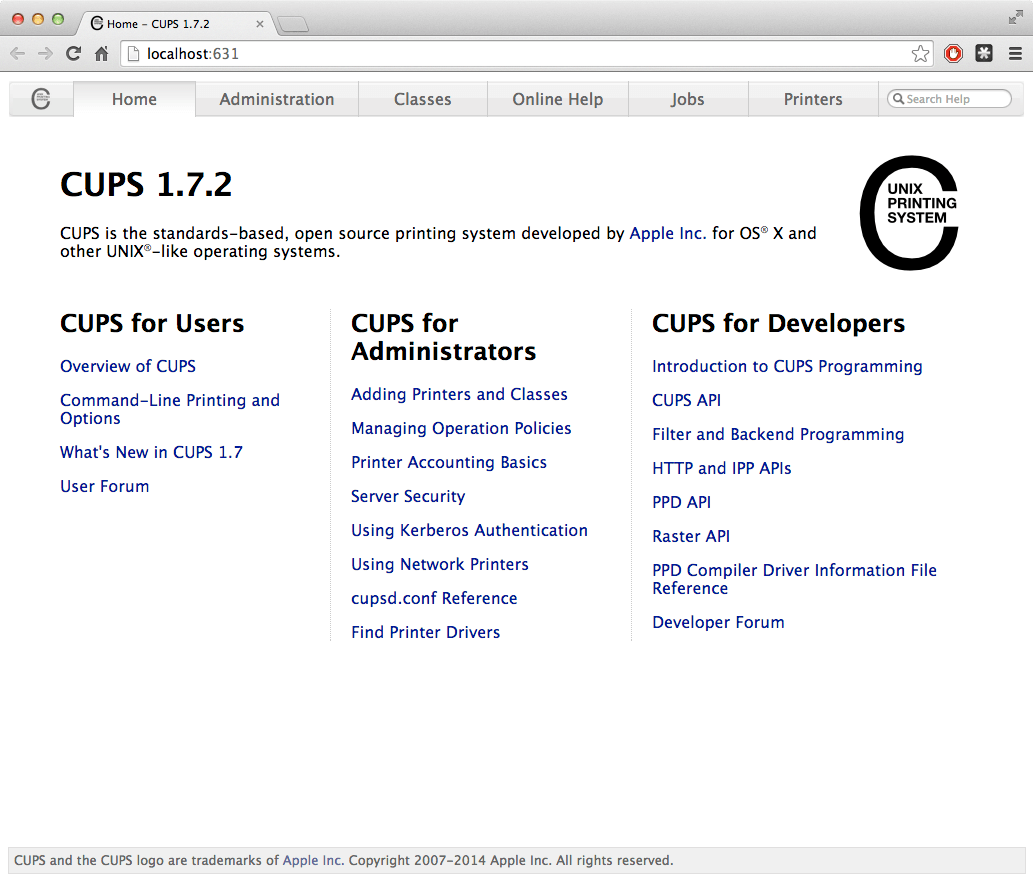Follow the Apple Inc. link in the description
The width and height of the screenshot is (1033, 882).
(667, 233)
